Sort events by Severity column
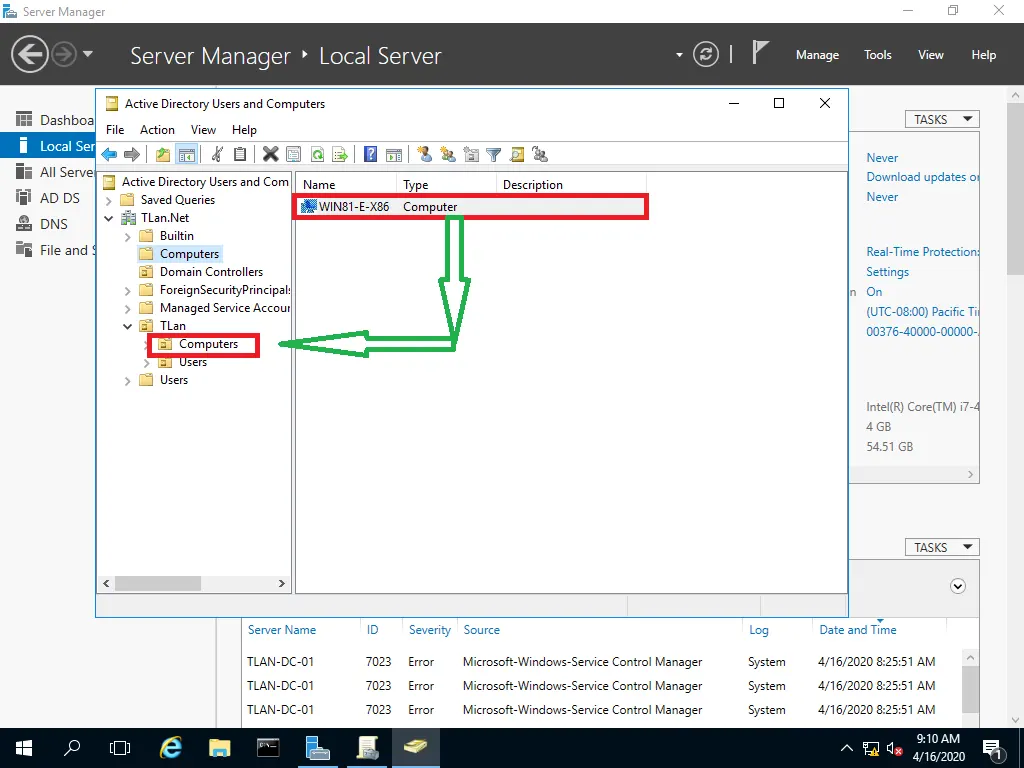1024x768 pixels. [x=429, y=630]
